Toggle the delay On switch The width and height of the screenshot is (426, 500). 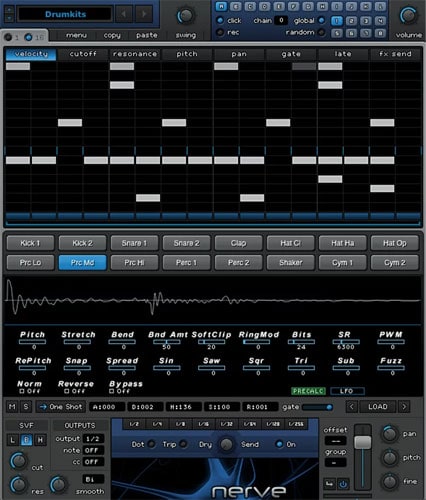[279, 444]
